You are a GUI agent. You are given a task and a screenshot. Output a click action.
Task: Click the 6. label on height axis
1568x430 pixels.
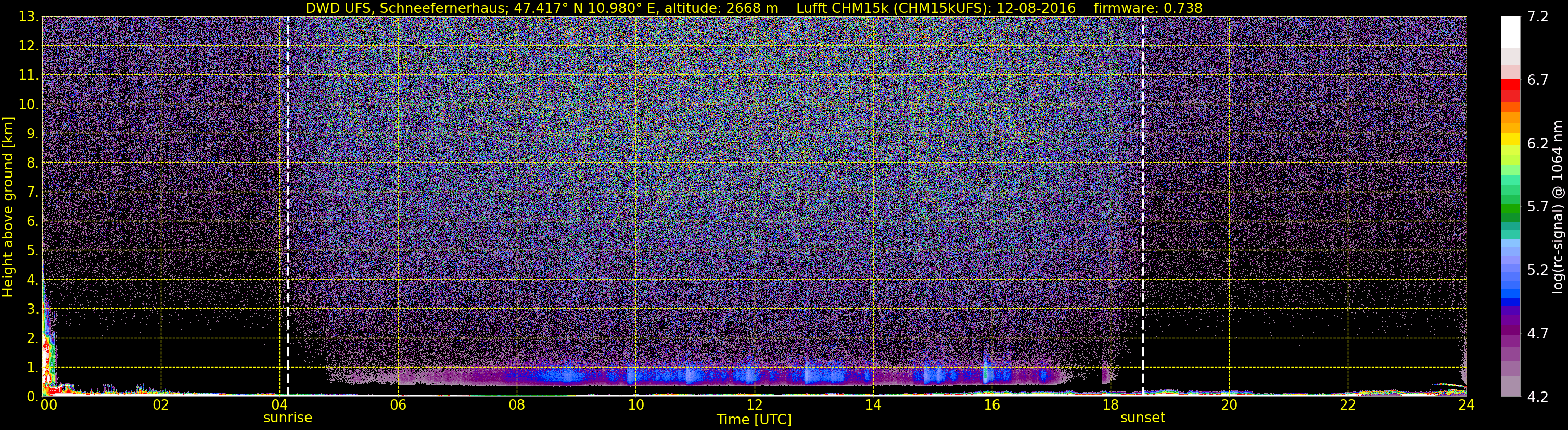[x=33, y=222]
